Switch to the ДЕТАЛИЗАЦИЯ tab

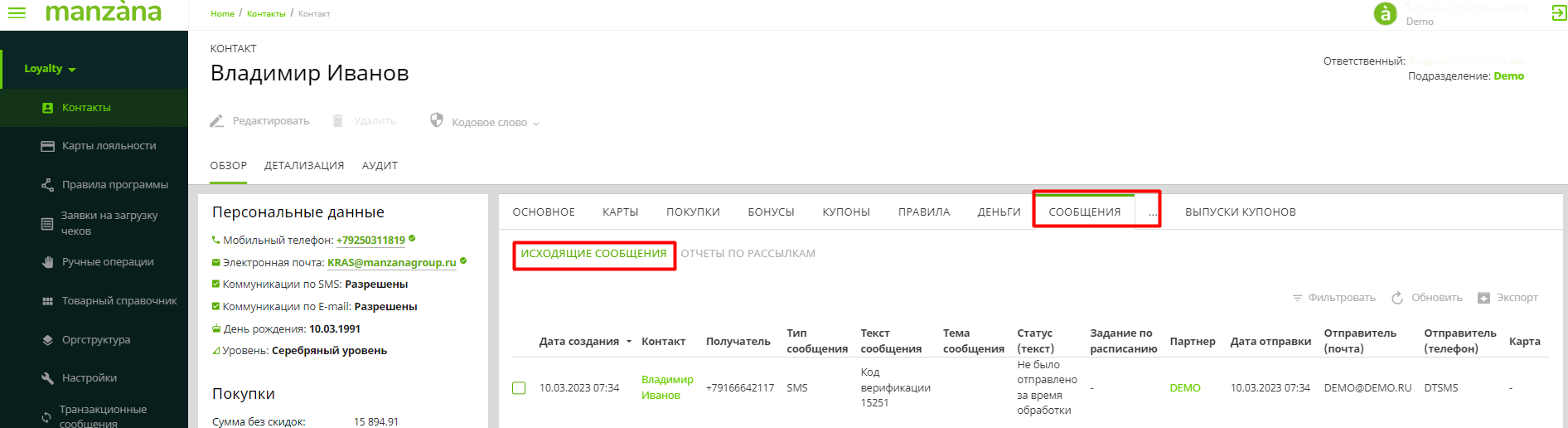click(x=303, y=166)
